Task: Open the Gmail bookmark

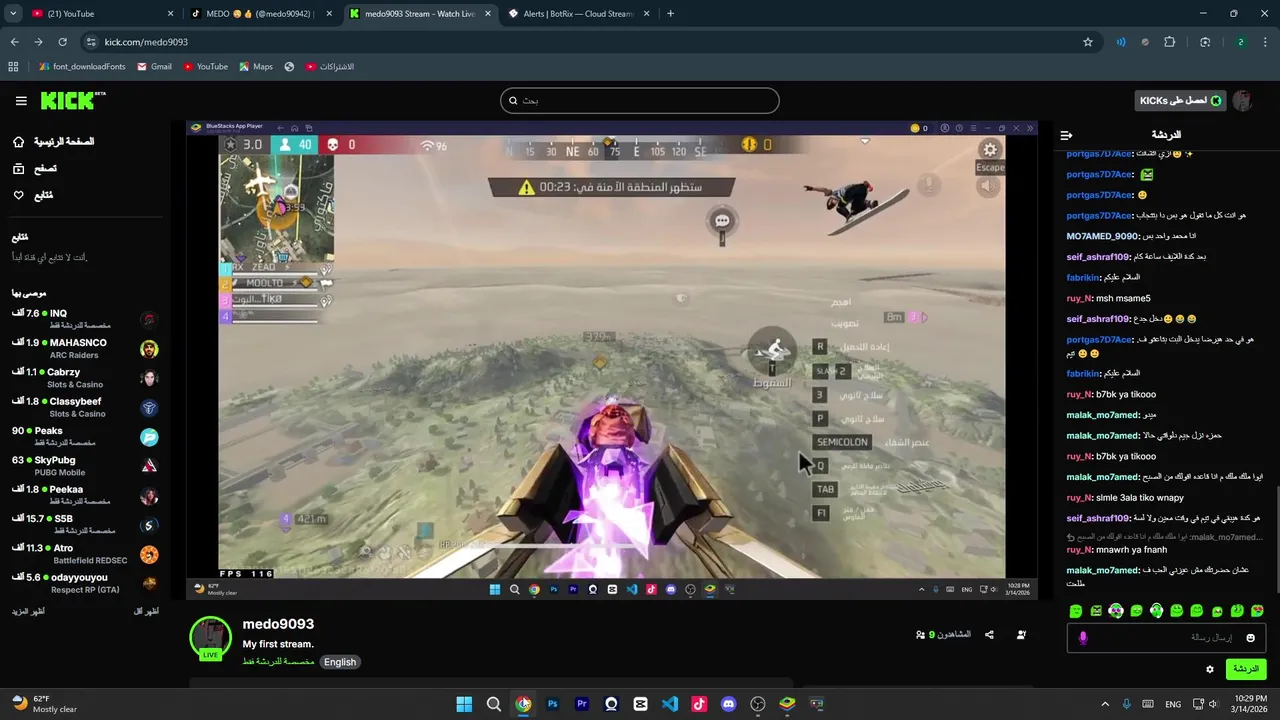Action: tap(154, 67)
